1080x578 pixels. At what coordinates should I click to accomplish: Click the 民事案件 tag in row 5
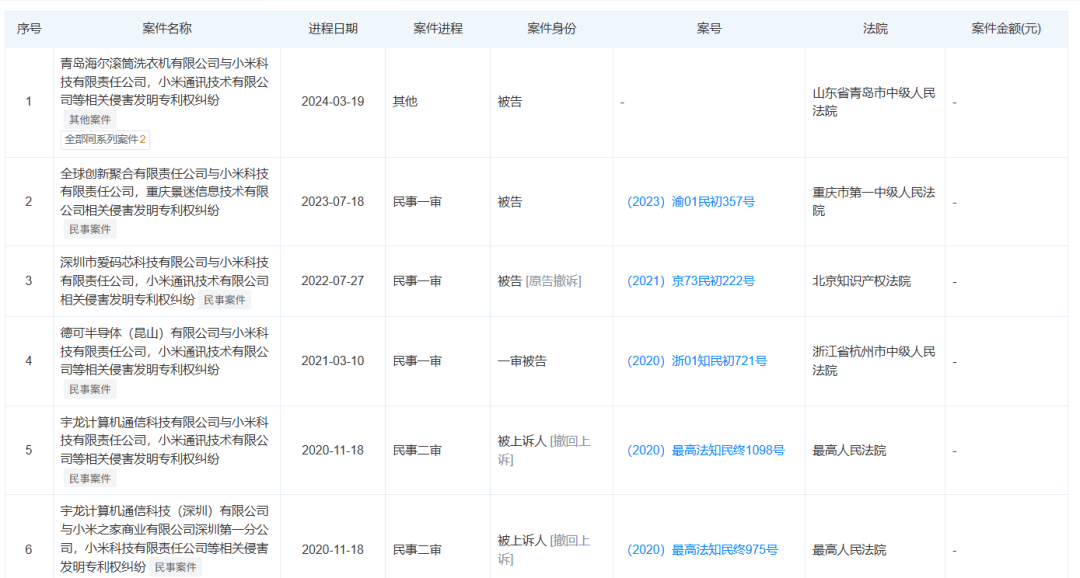pyautogui.click(x=90, y=479)
